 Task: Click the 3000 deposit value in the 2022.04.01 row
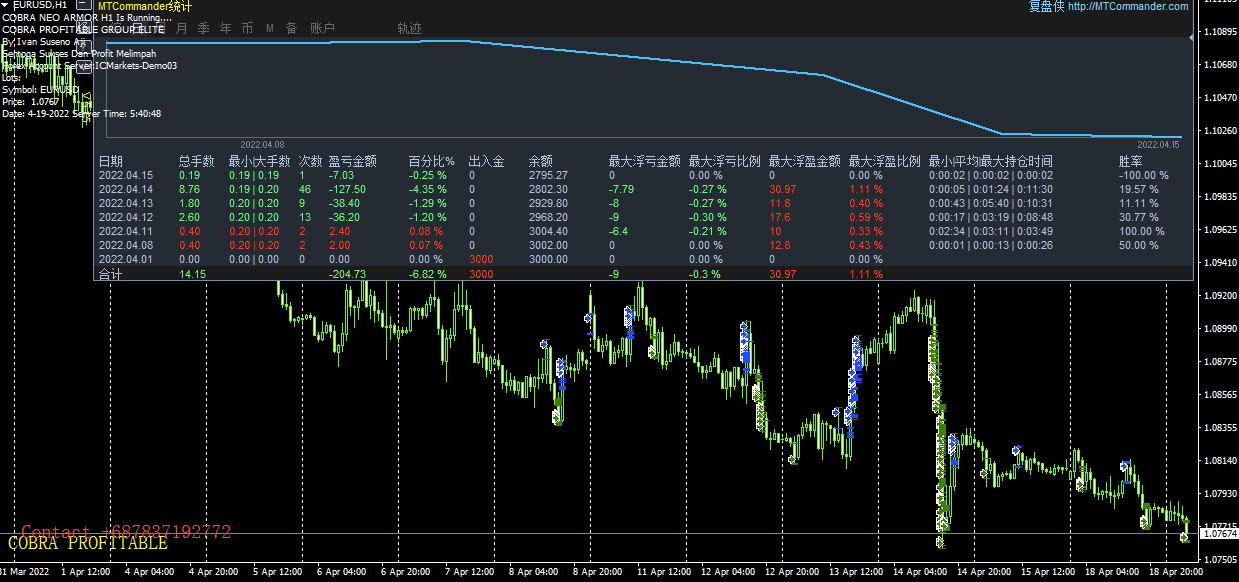(x=480, y=259)
